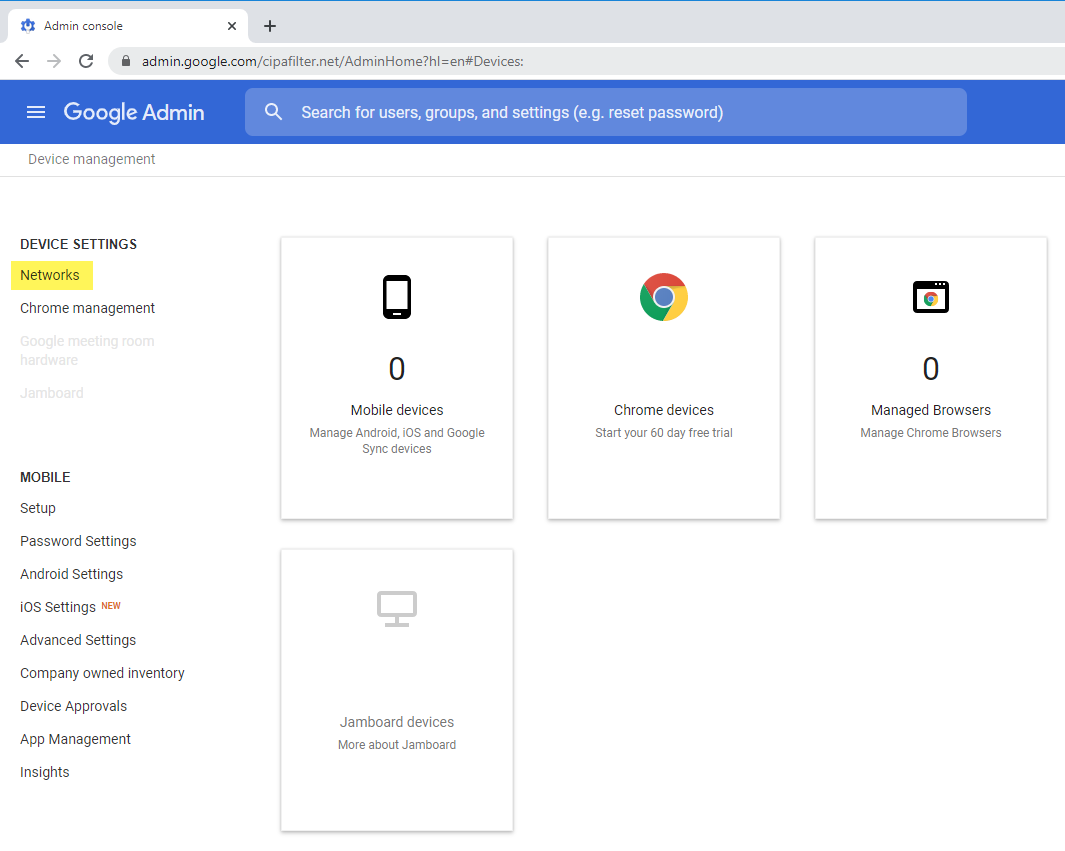Image resolution: width=1065 pixels, height=851 pixels.
Task: Open Password Settings
Action: point(78,541)
